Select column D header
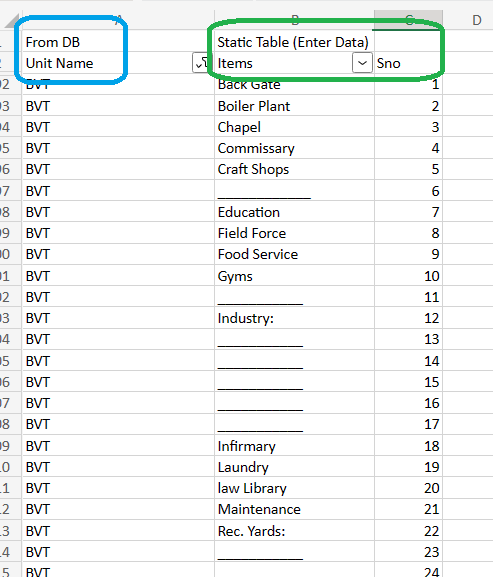Viewport: 493px width, 577px height. (476, 20)
